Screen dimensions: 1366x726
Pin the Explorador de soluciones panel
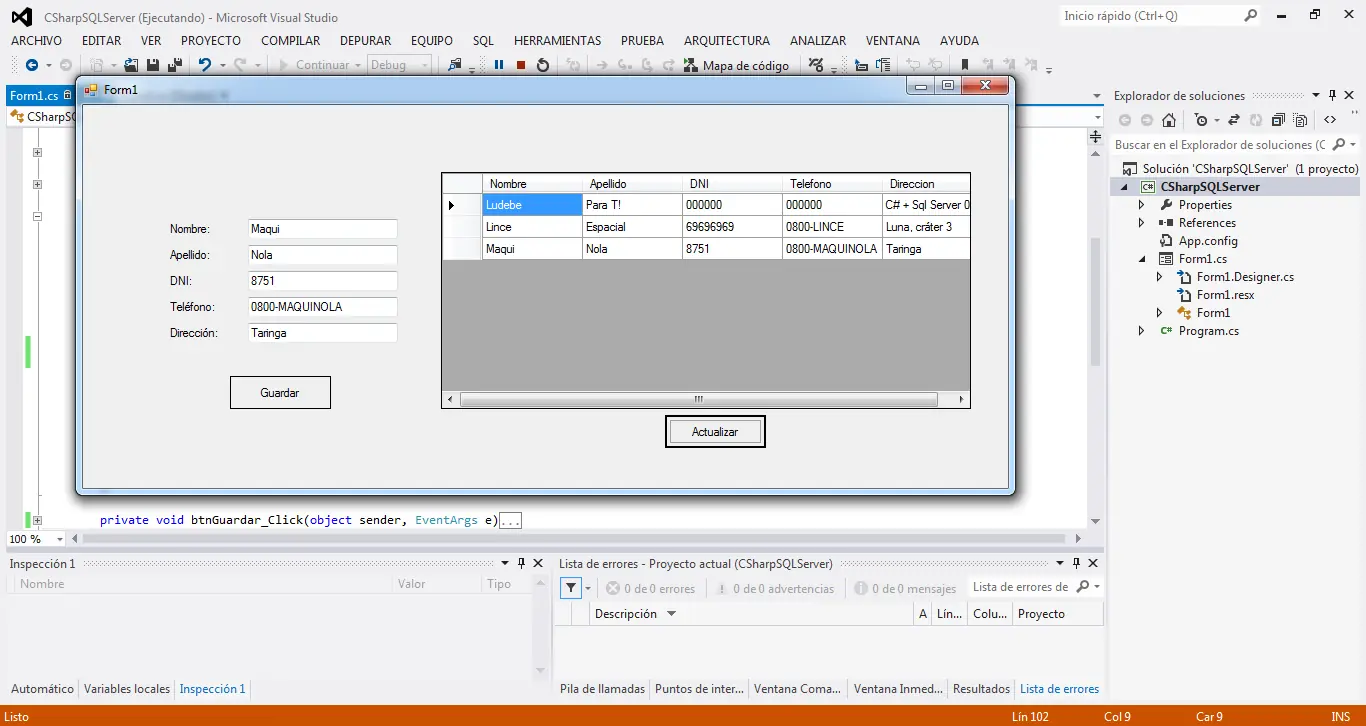click(1332, 95)
